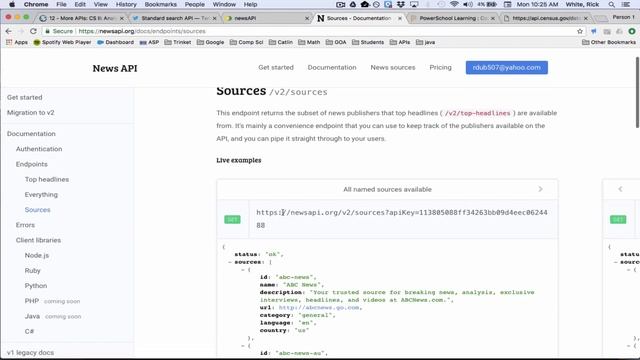Close the newsAPI tab

(x=307, y=18)
